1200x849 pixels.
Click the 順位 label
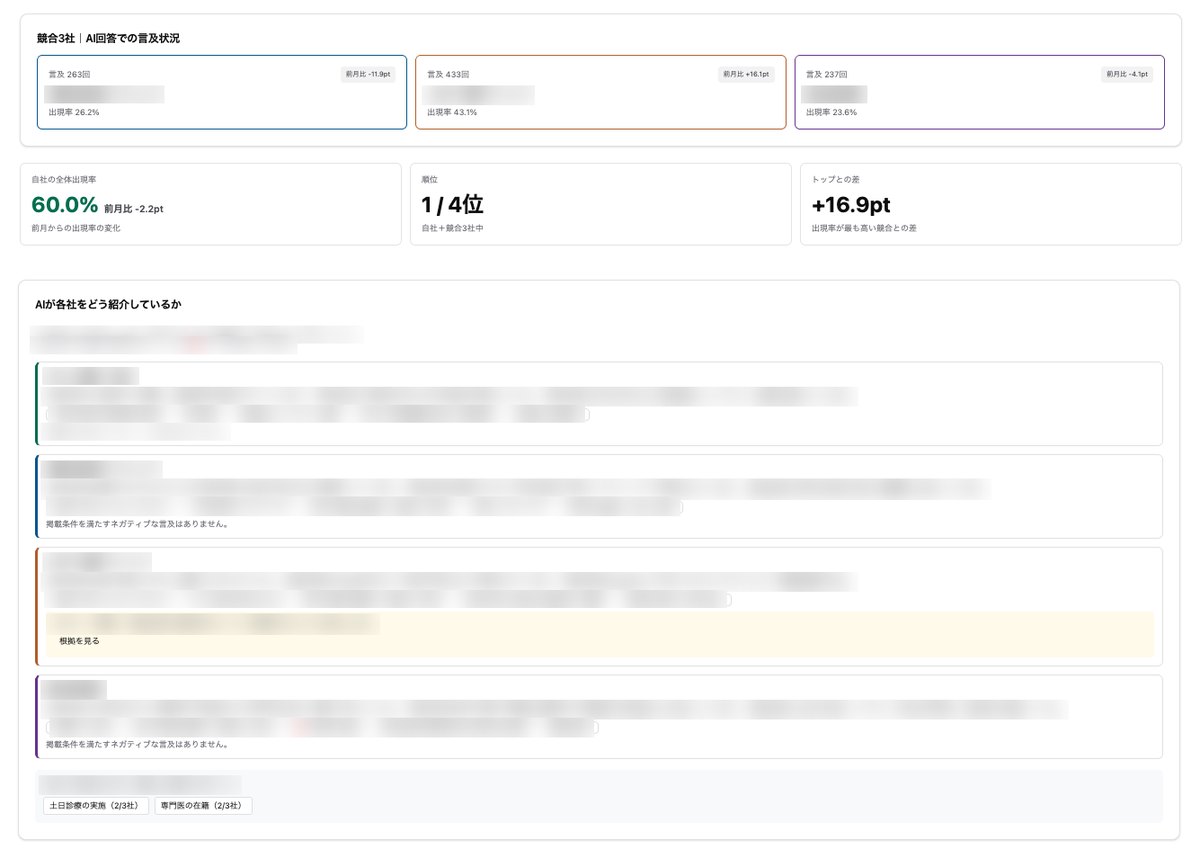[430, 179]
